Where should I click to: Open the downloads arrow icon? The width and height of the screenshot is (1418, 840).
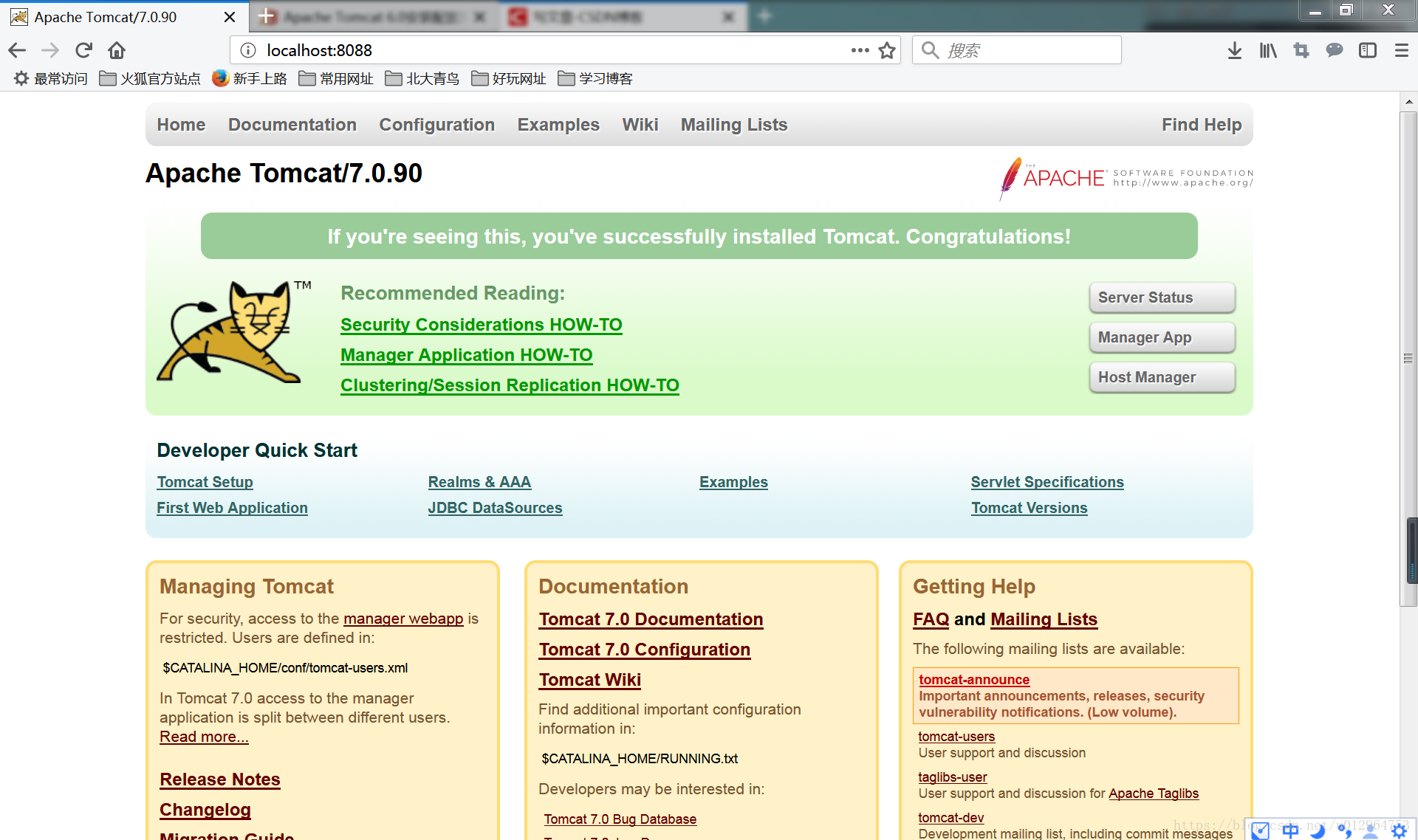click(1234, 50)
